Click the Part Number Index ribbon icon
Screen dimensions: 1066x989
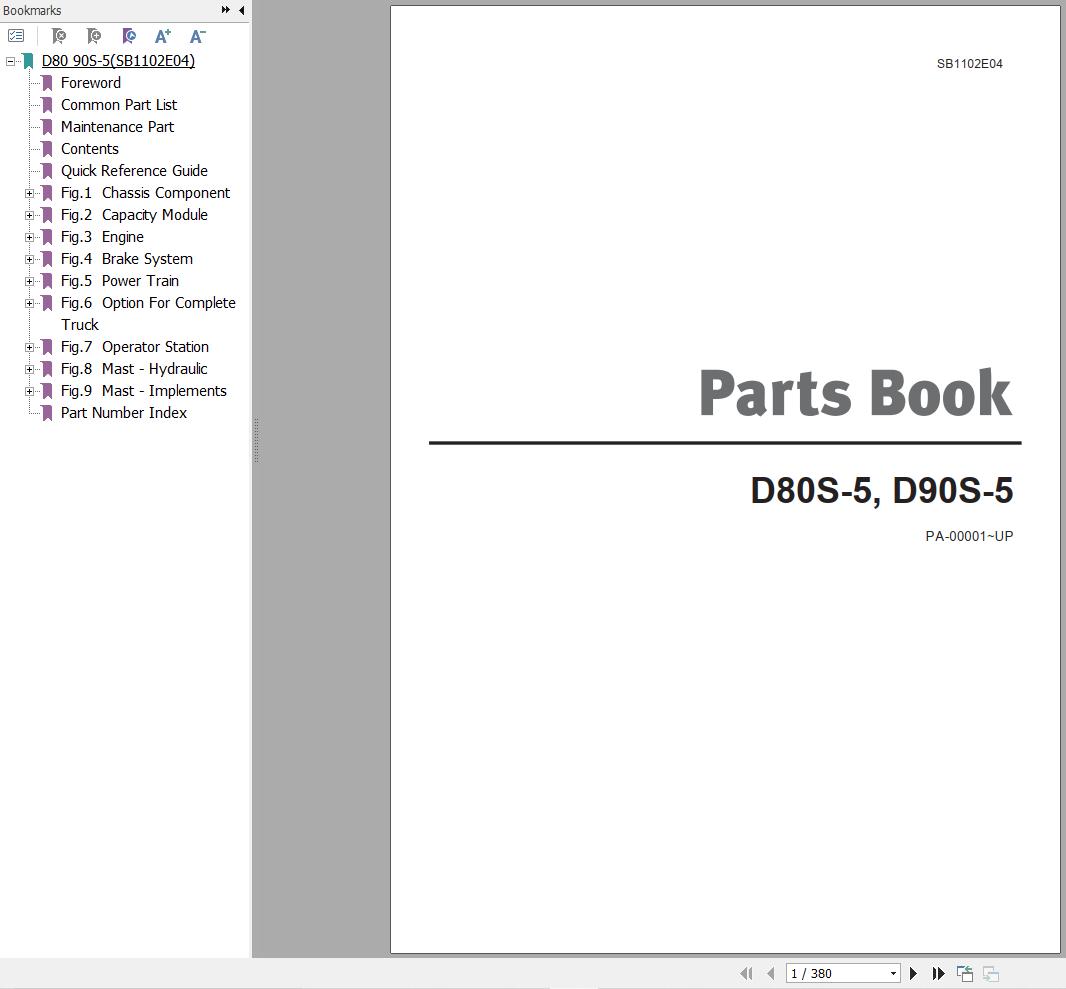[x=47, y=413]
